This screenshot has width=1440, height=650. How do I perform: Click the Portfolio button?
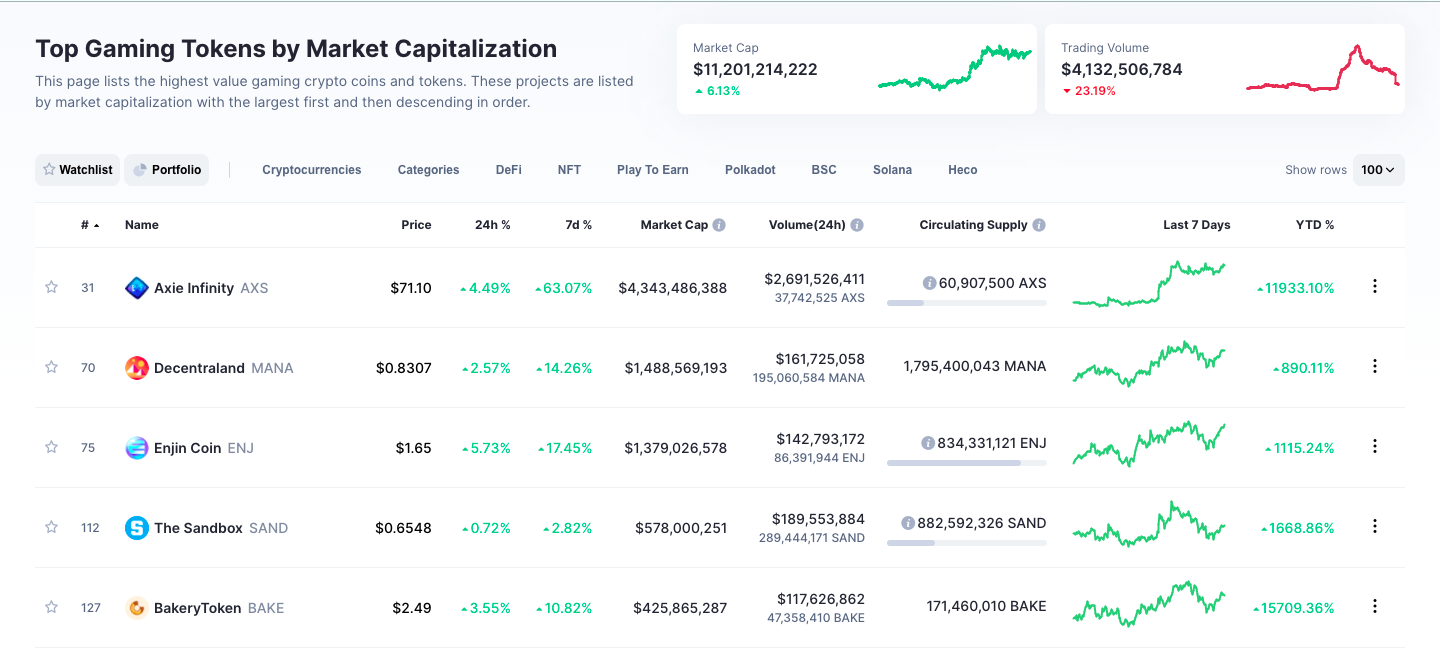coord(167,170)
